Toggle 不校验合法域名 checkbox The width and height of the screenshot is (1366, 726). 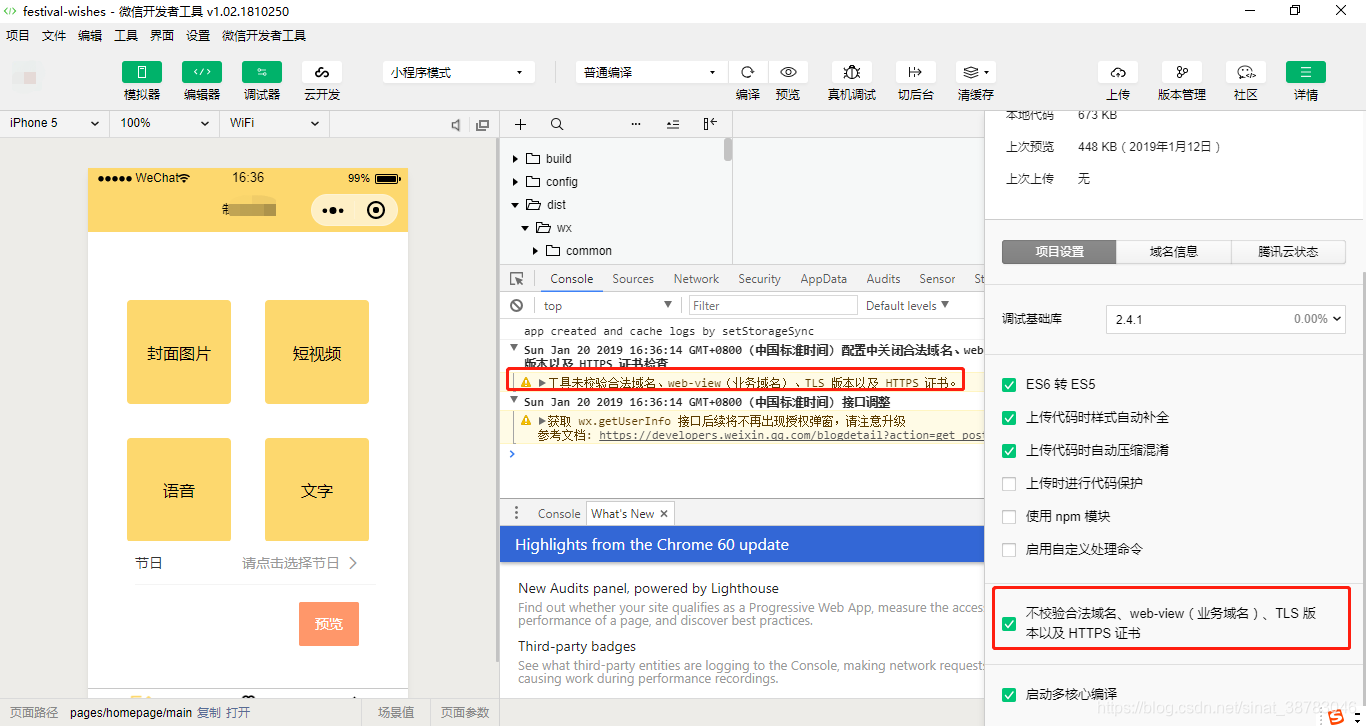(x=1009, y=623)
